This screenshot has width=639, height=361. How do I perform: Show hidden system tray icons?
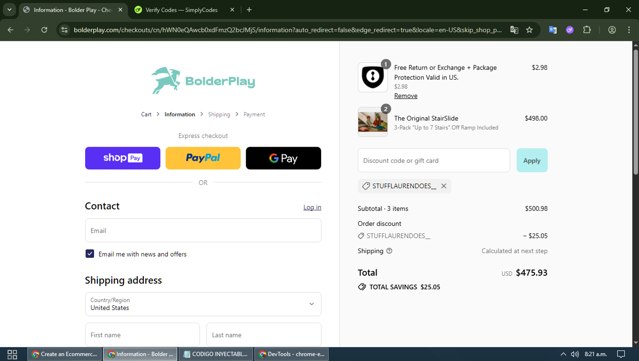[x=563, y=354]
